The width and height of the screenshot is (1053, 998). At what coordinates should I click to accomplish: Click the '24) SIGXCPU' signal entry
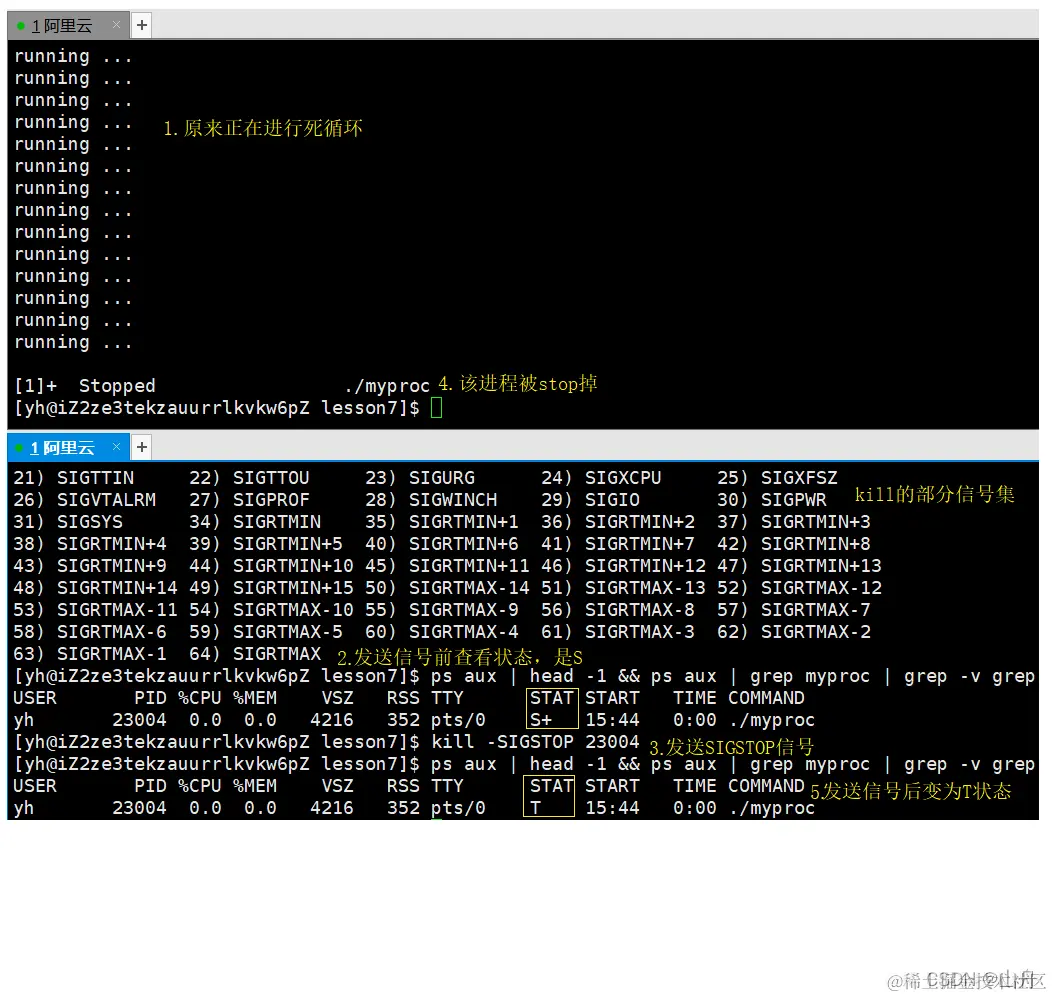click(x=601, y=478)
